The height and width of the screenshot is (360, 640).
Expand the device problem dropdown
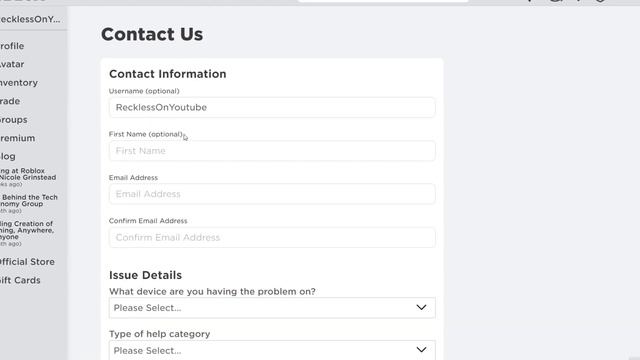point(272,308)
